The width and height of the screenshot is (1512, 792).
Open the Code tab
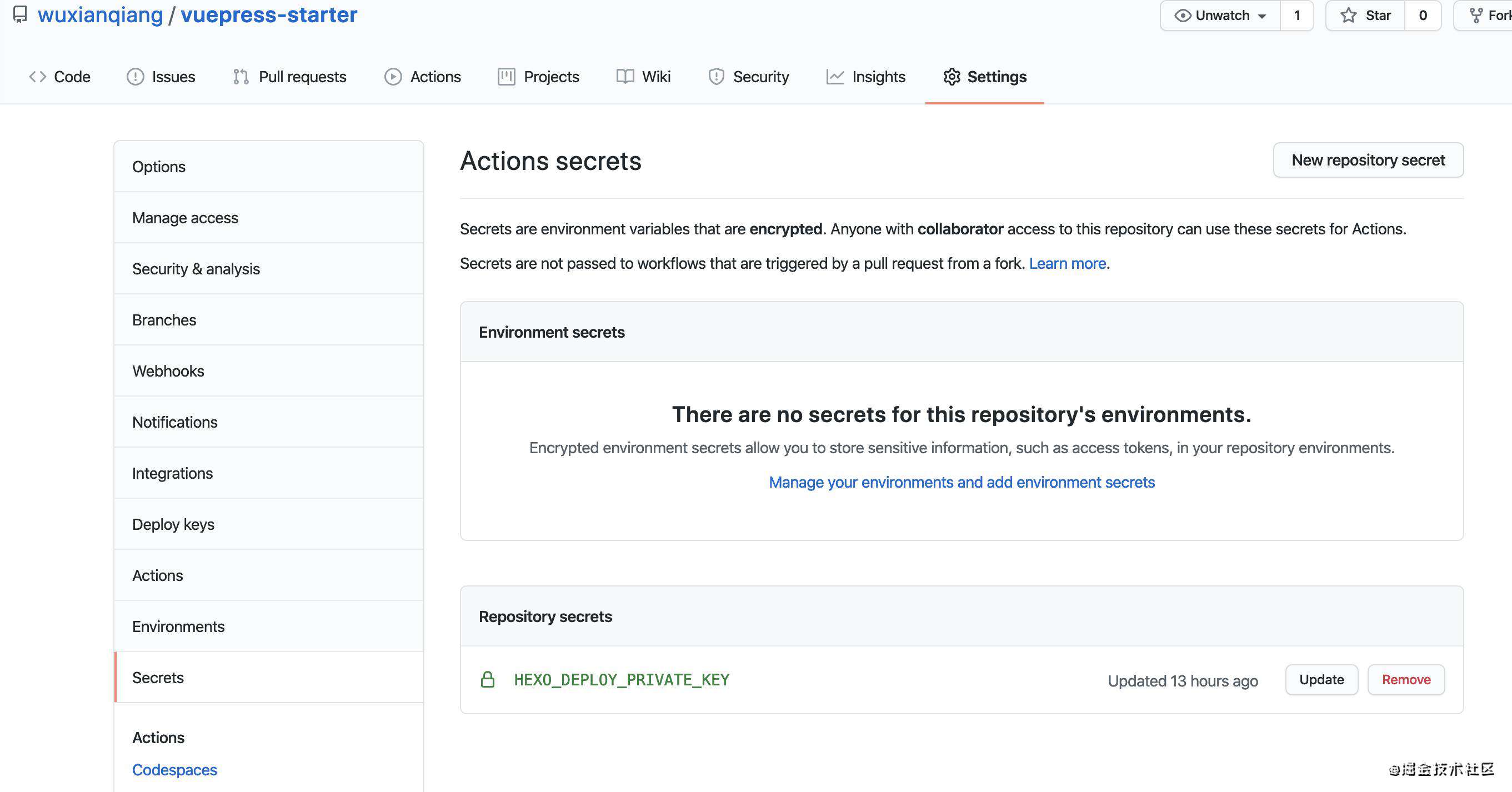(60, 77)
